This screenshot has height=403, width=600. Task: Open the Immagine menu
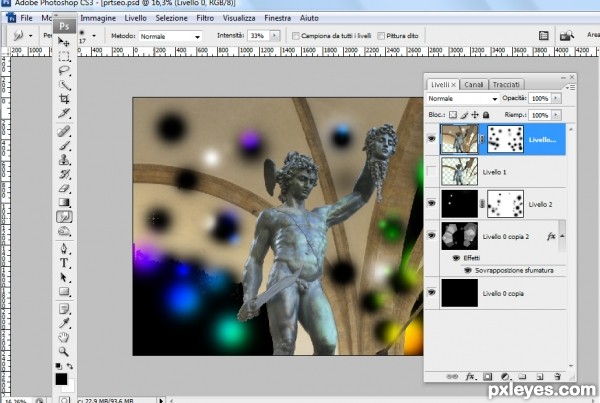(x=98, y=18)
